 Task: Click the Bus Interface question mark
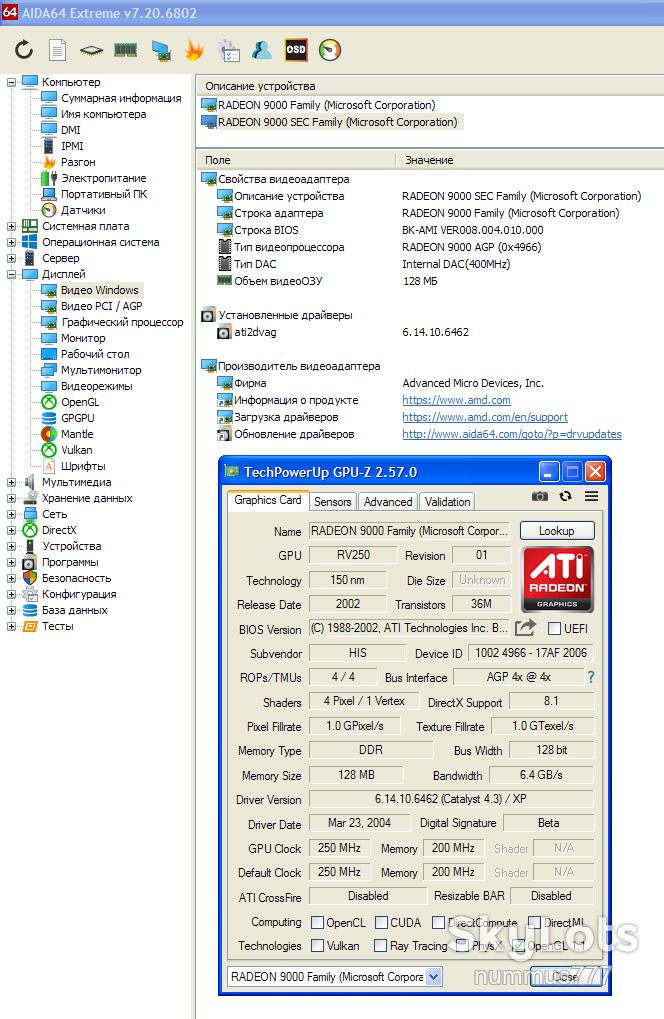coord(591,677)
